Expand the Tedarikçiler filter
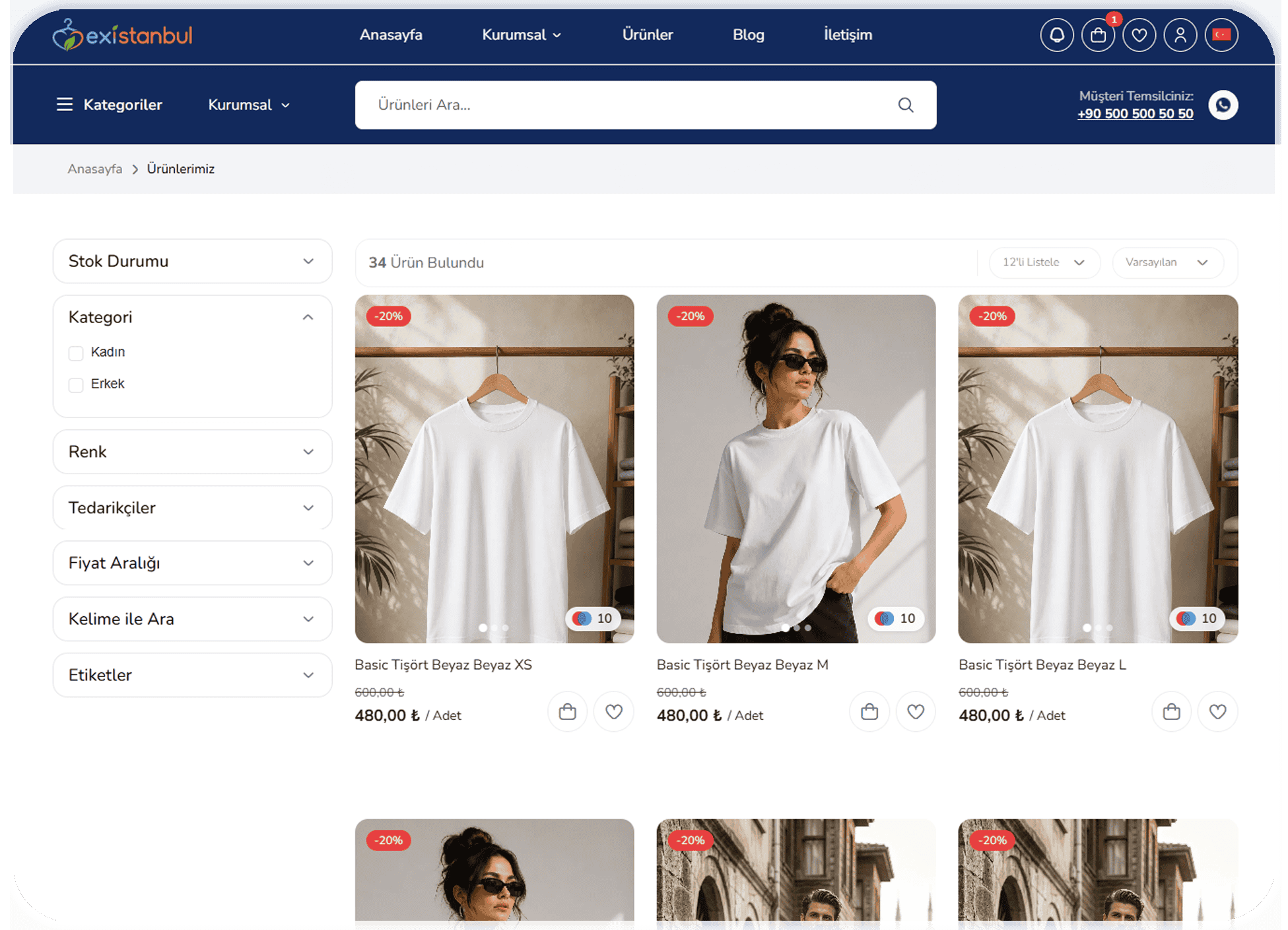Screen dimensions: 1288x930 coord(192,508)
